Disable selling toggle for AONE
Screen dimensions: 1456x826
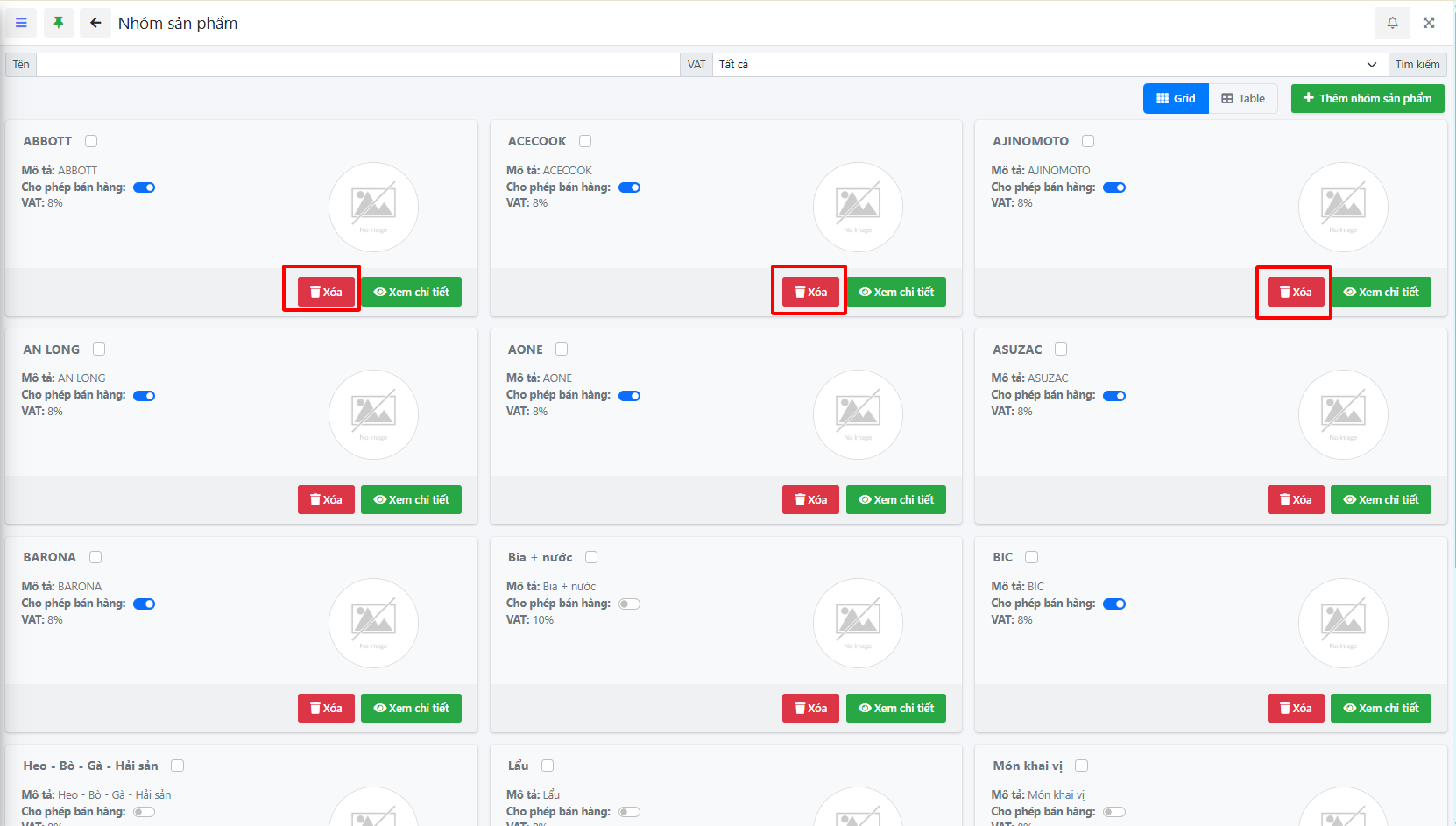tap(629, 396)
